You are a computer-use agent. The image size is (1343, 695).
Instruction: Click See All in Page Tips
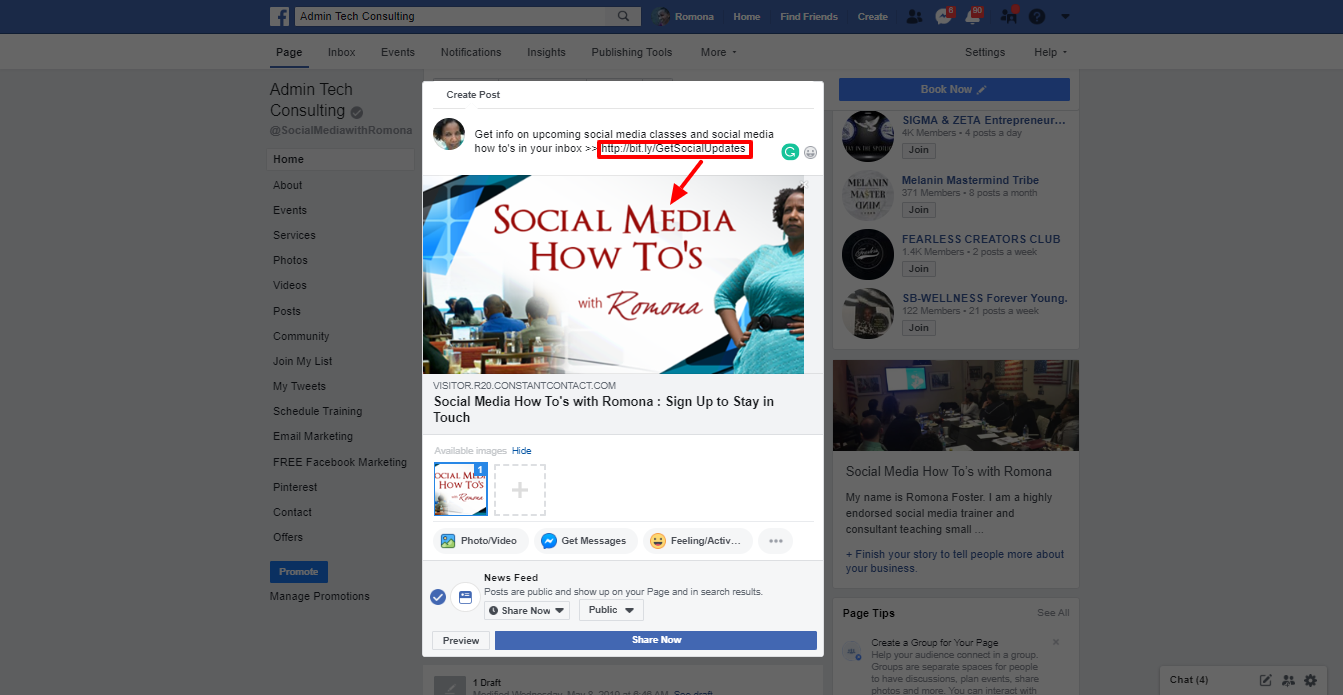click(x=1053, y=613)
